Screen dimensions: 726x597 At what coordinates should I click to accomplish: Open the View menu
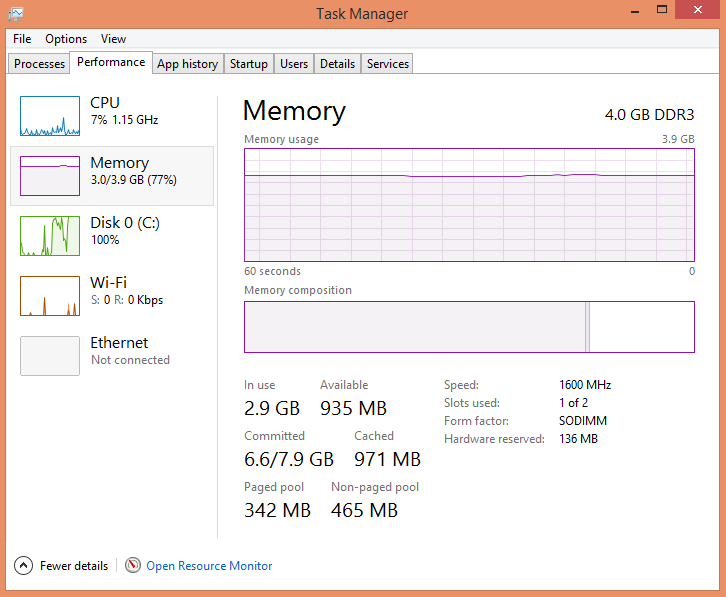pyautogui.click(x=113, y=39)
